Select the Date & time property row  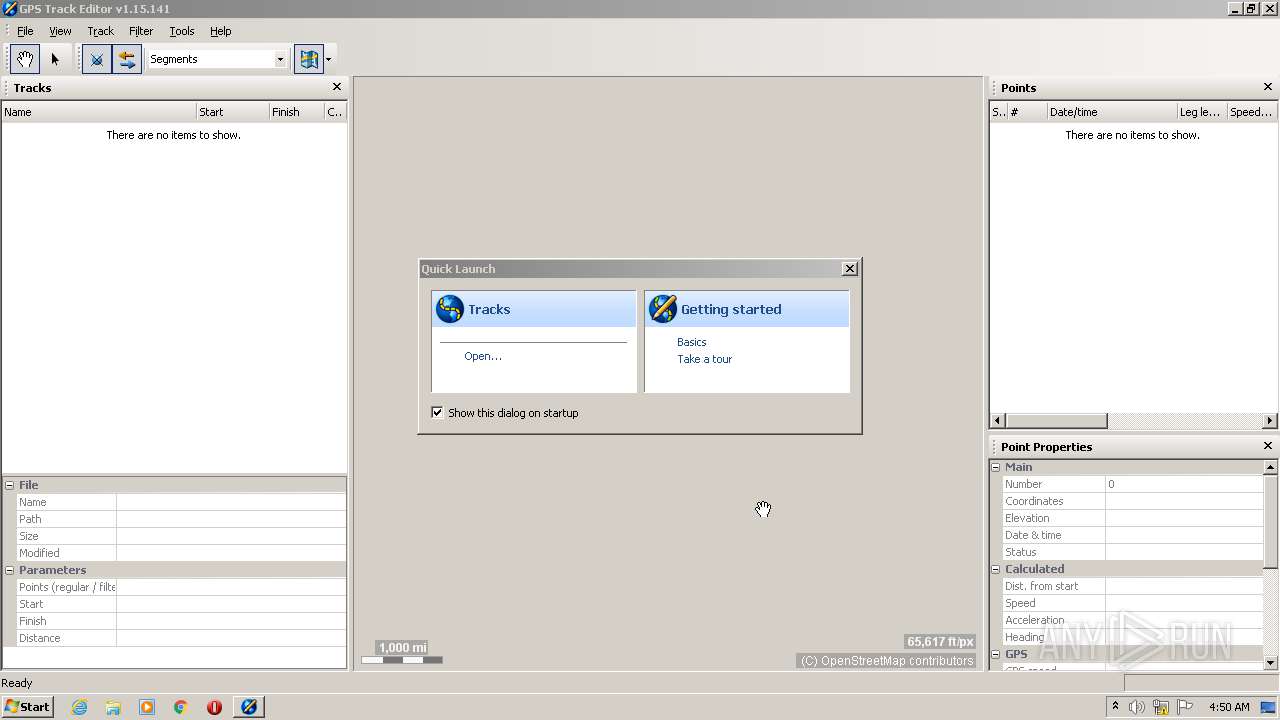[x=1133, y=535]
